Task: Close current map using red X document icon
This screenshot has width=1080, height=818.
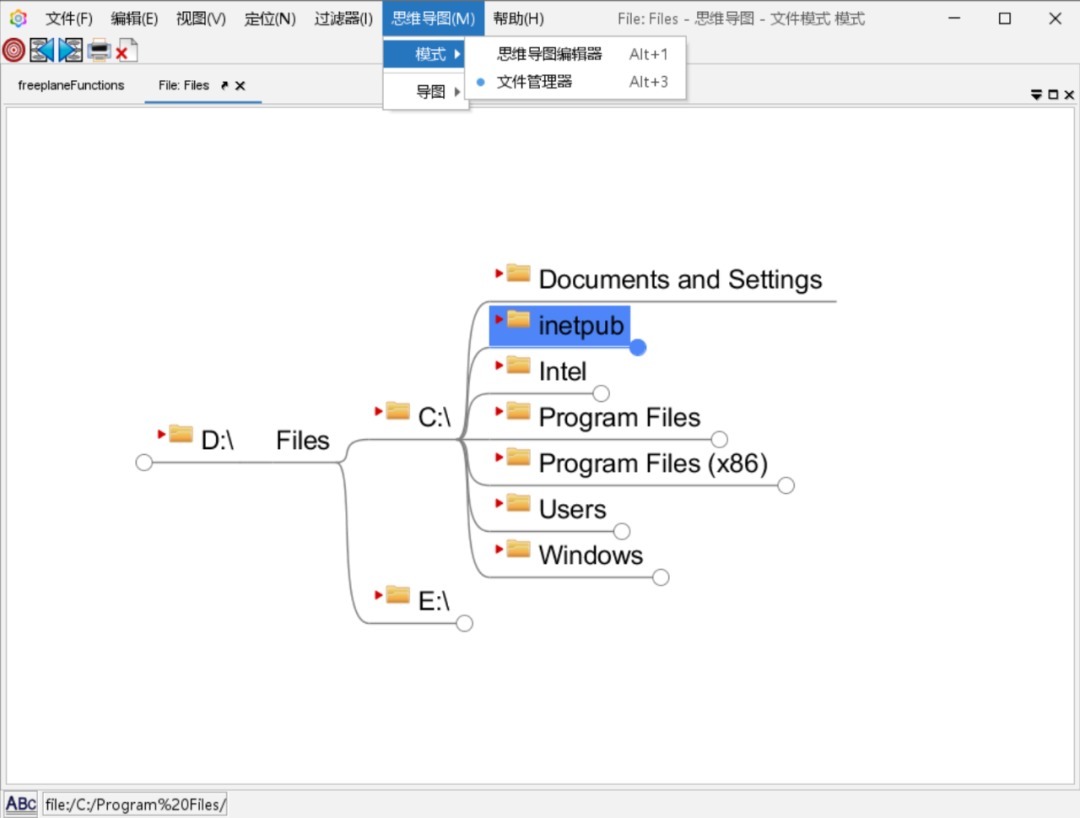Action: (126, 50)
